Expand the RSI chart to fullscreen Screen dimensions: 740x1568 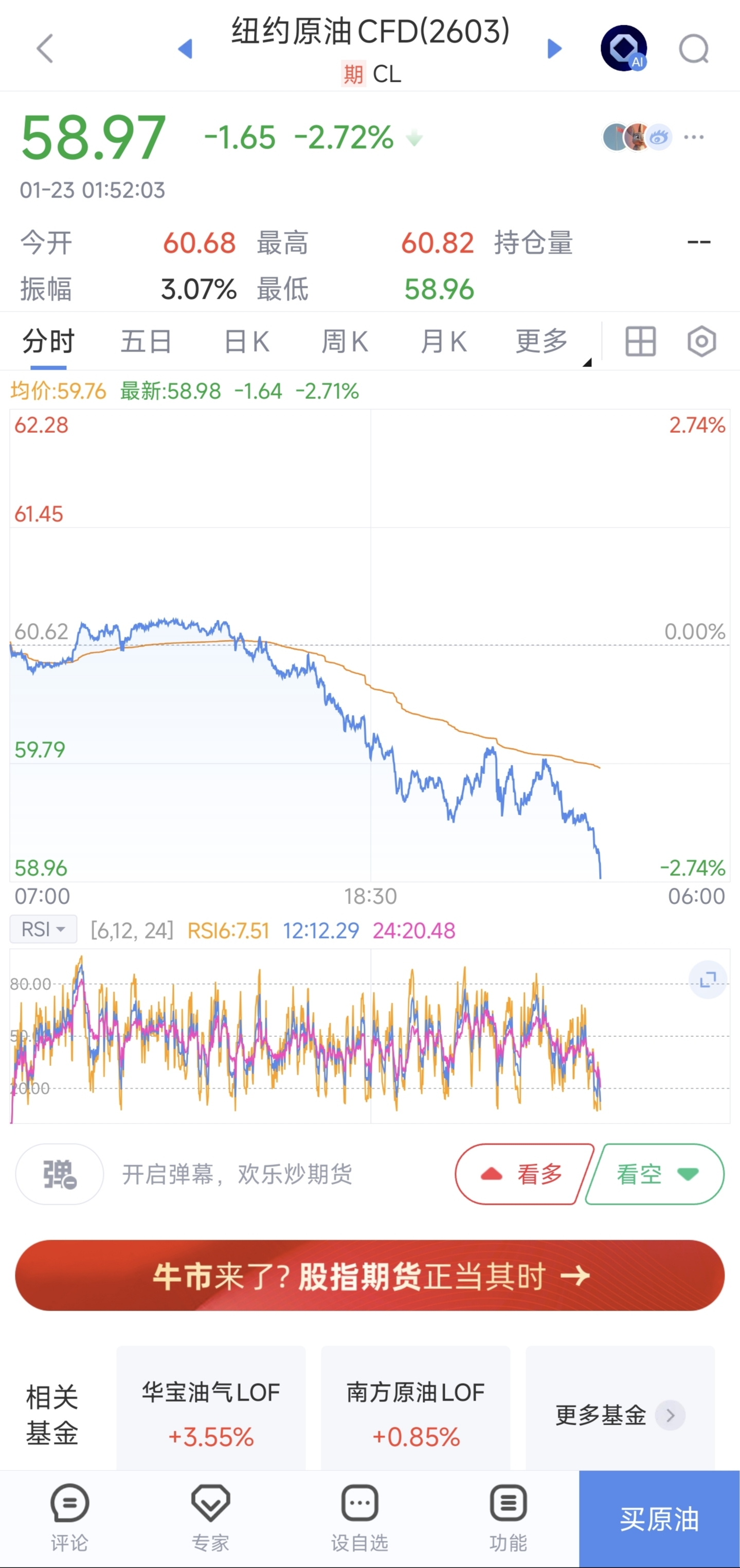(x=707, y=980)
